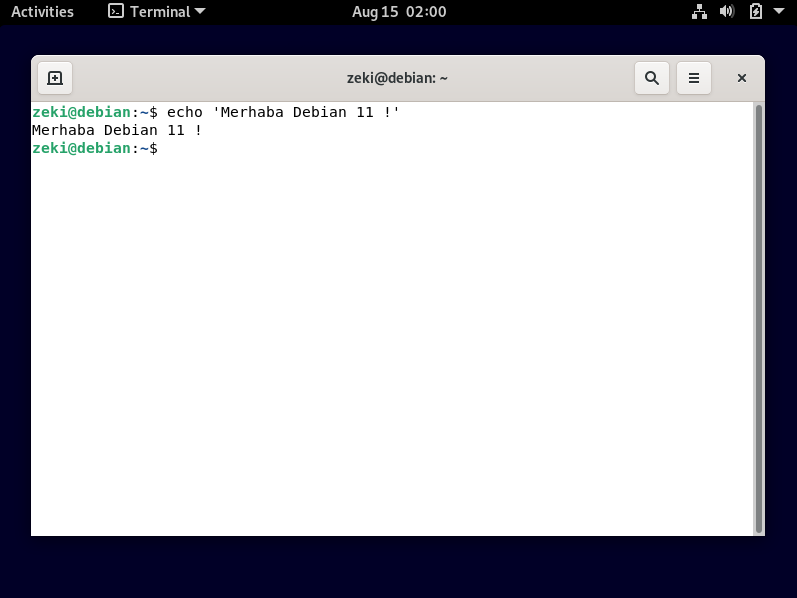Click the Terminal label in top bar
The image size is (797, 598).
coord(160,12)
